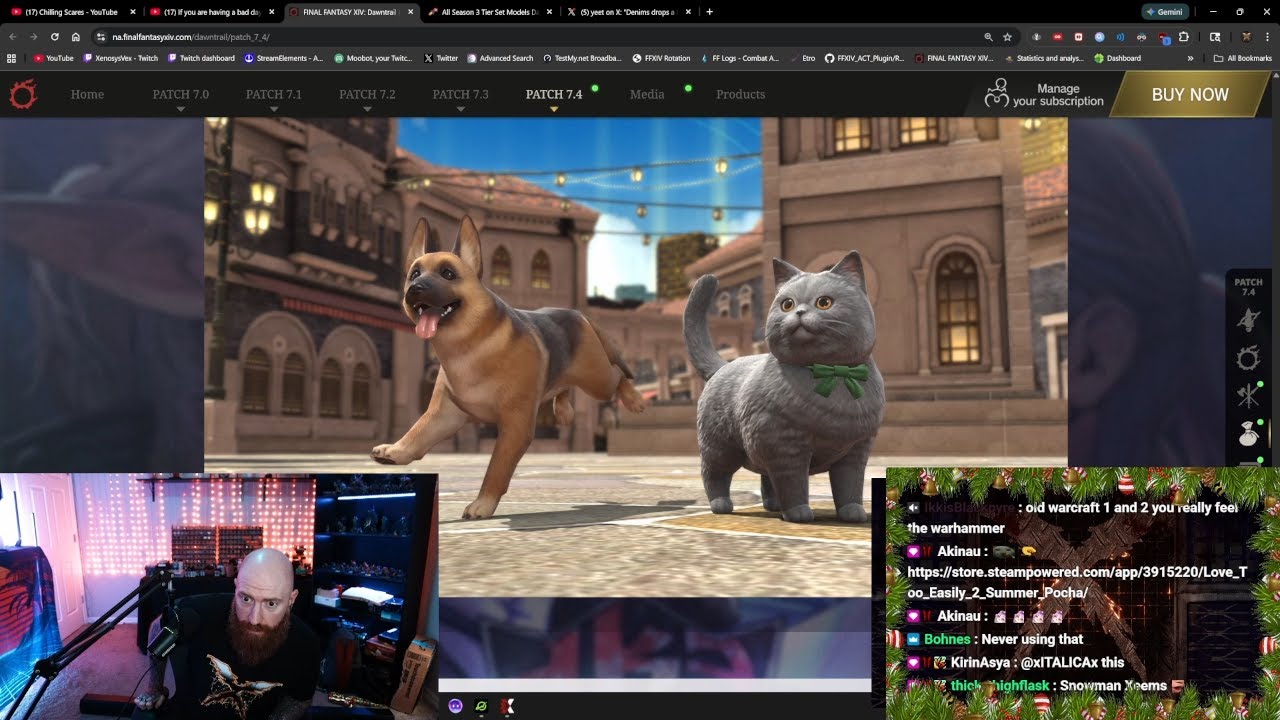Open crossed axes icon in side nav
The height and width of the screenshot is (720, 1280).
(x=1248, y=396)
